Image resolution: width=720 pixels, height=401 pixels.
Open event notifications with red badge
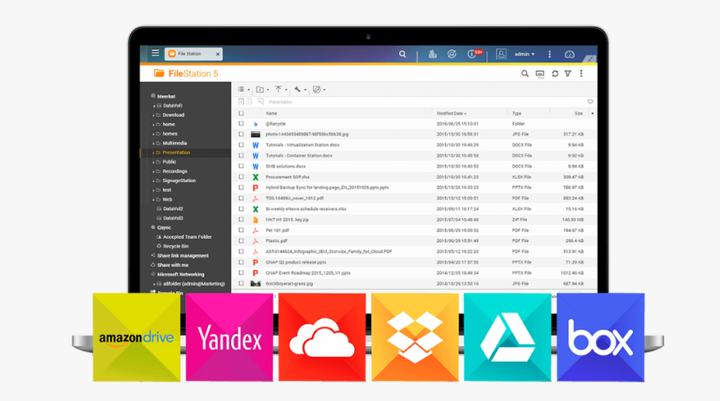pos(474,54)
